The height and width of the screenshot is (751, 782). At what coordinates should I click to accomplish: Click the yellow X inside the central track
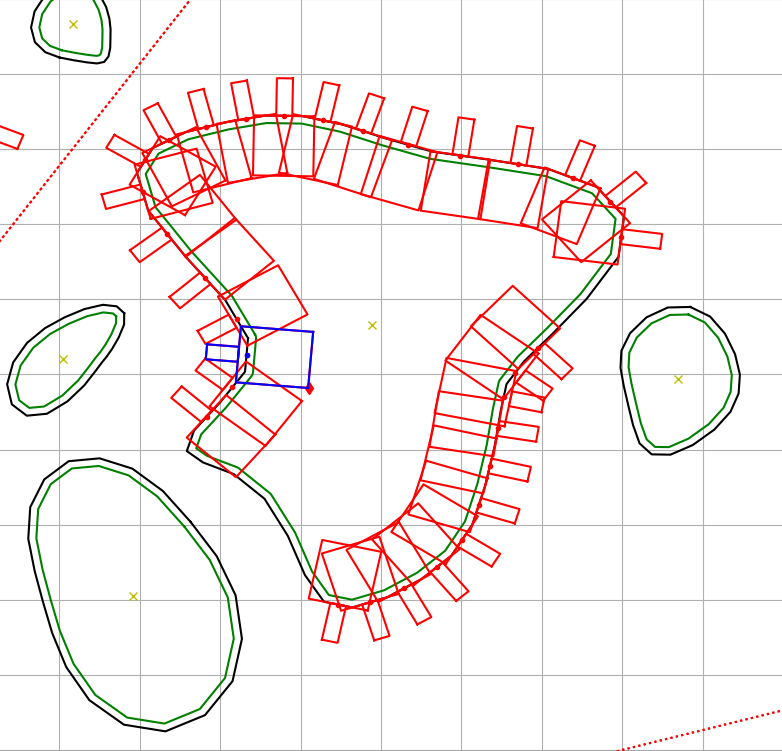[x=372, y=326]
